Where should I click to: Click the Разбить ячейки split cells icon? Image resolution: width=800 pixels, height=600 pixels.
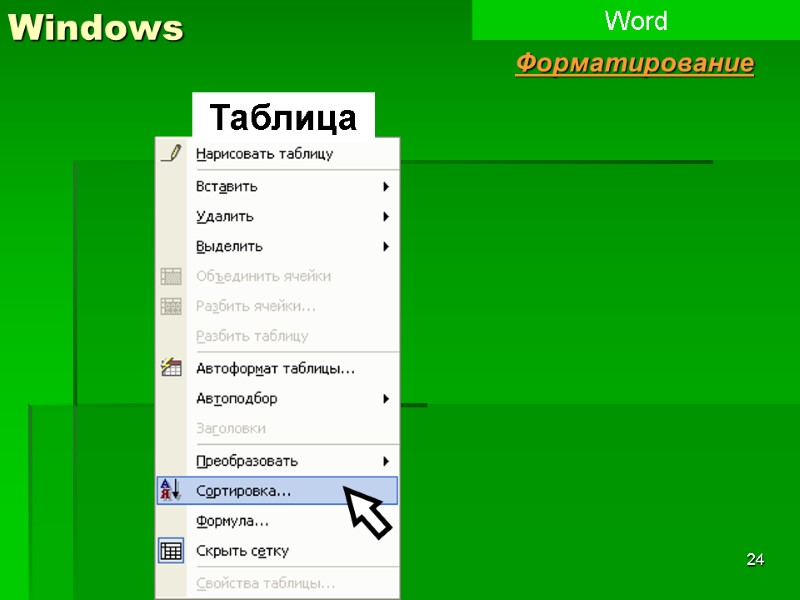pyautogui.click(x=171, y=306)
